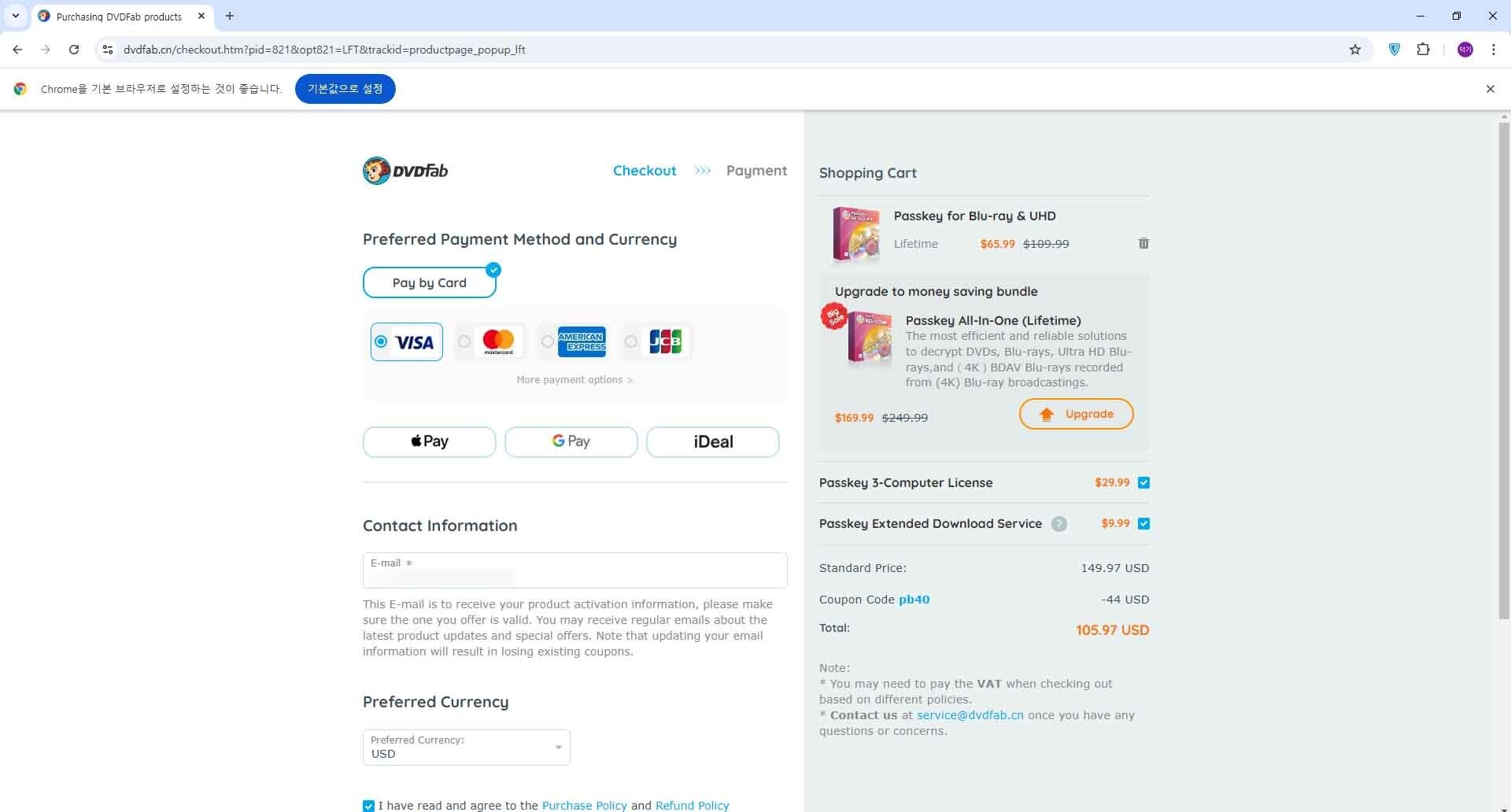Dismiss the Chrome default browser banner
Screen dimensions: 1511x812
[x=1490, y=89]
